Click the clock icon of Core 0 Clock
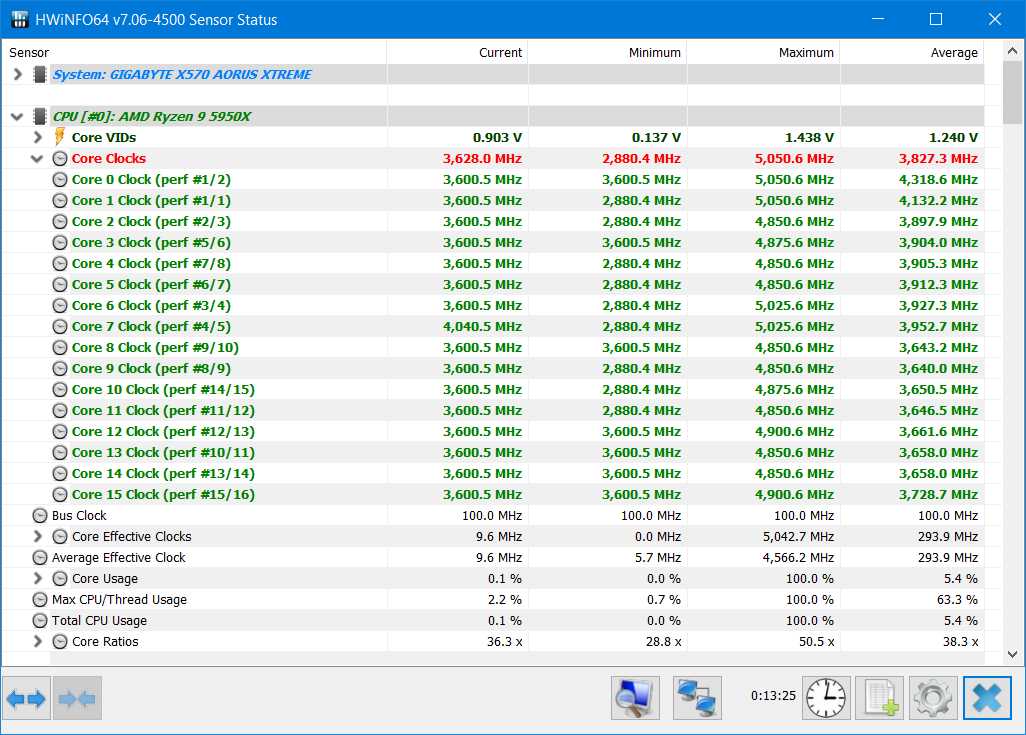 tap(60, 179)
